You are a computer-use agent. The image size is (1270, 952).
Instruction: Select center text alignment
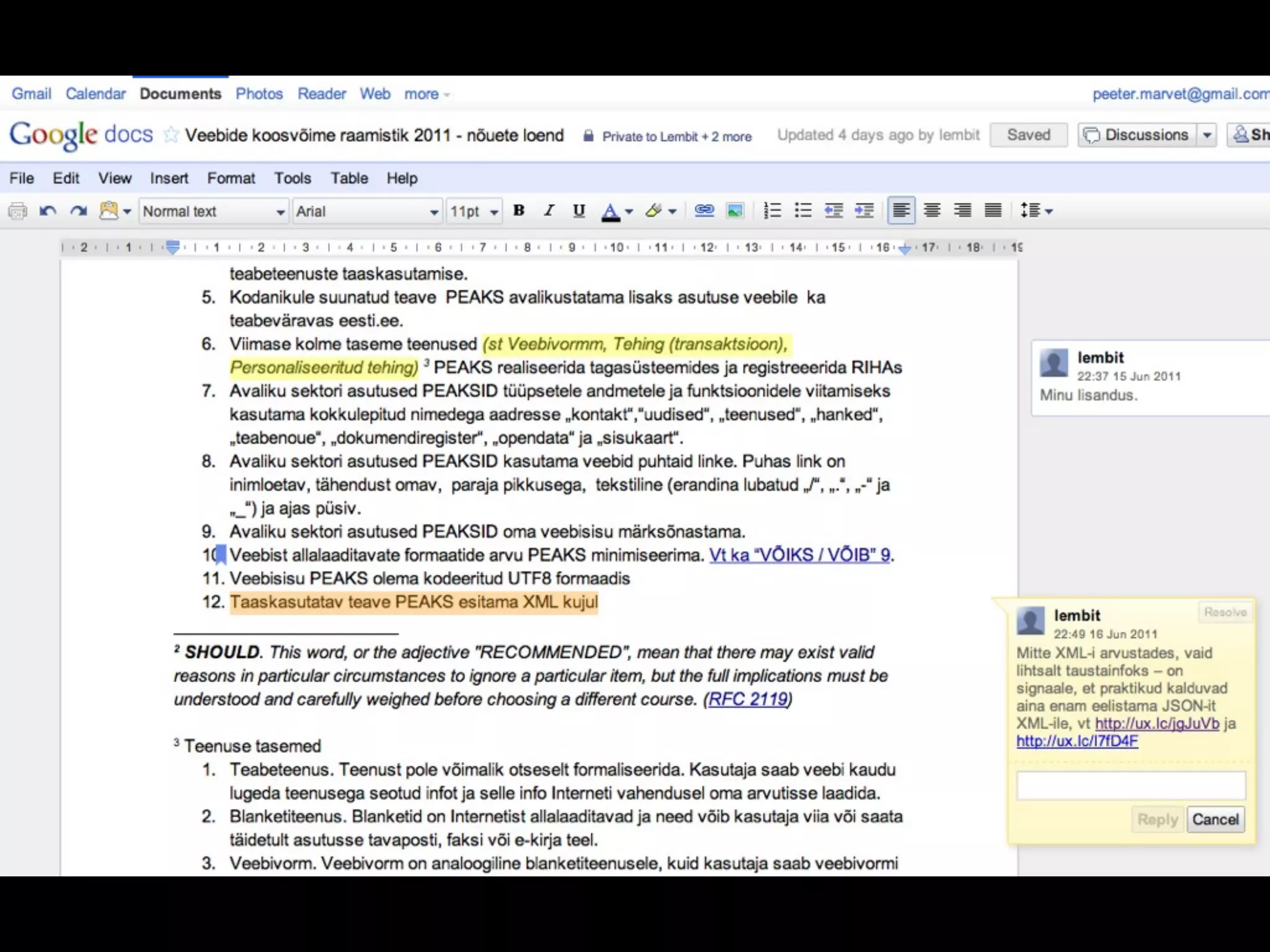[x=931, y=211]
